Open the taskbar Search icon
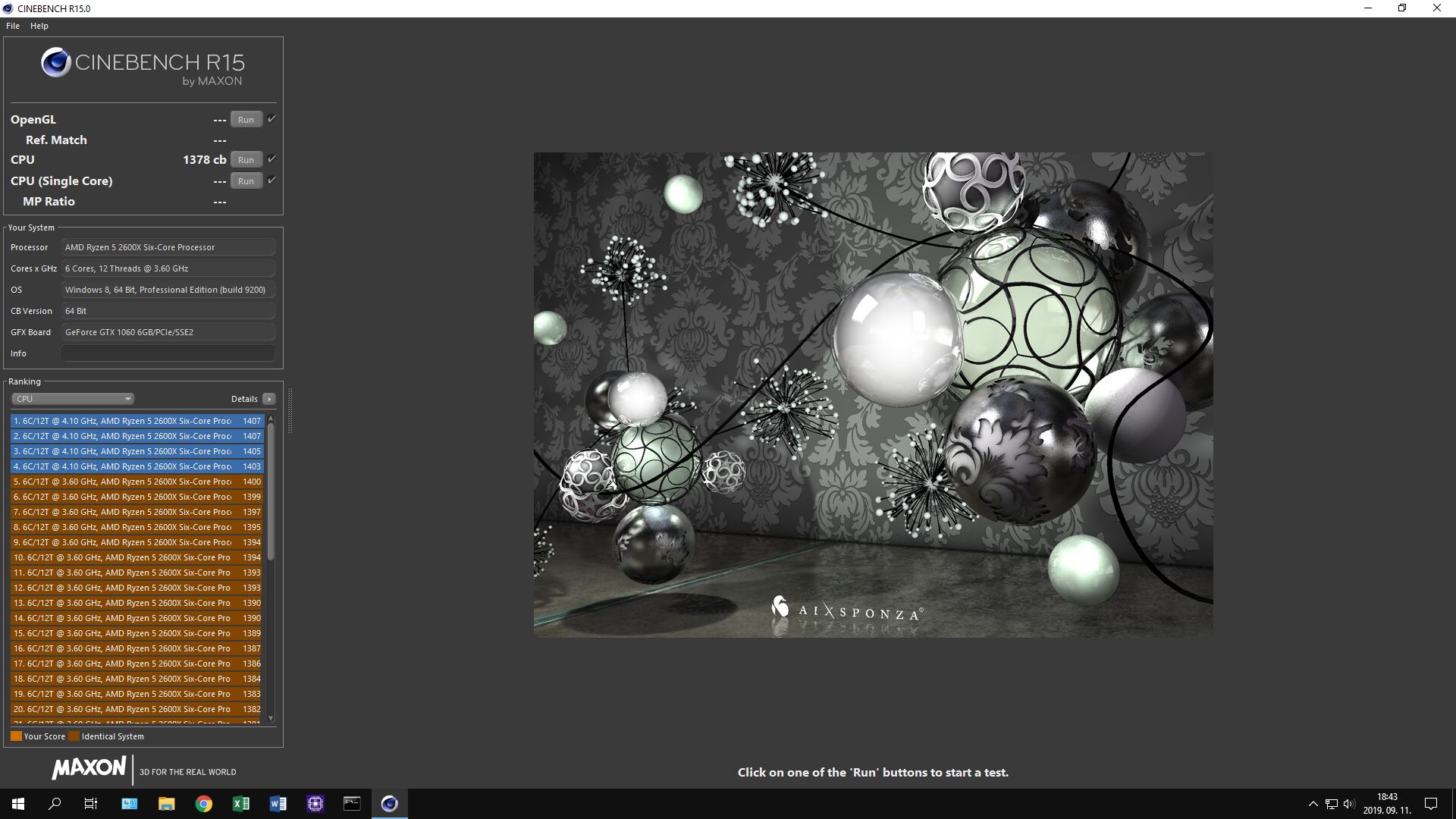 tap(55, 804)
